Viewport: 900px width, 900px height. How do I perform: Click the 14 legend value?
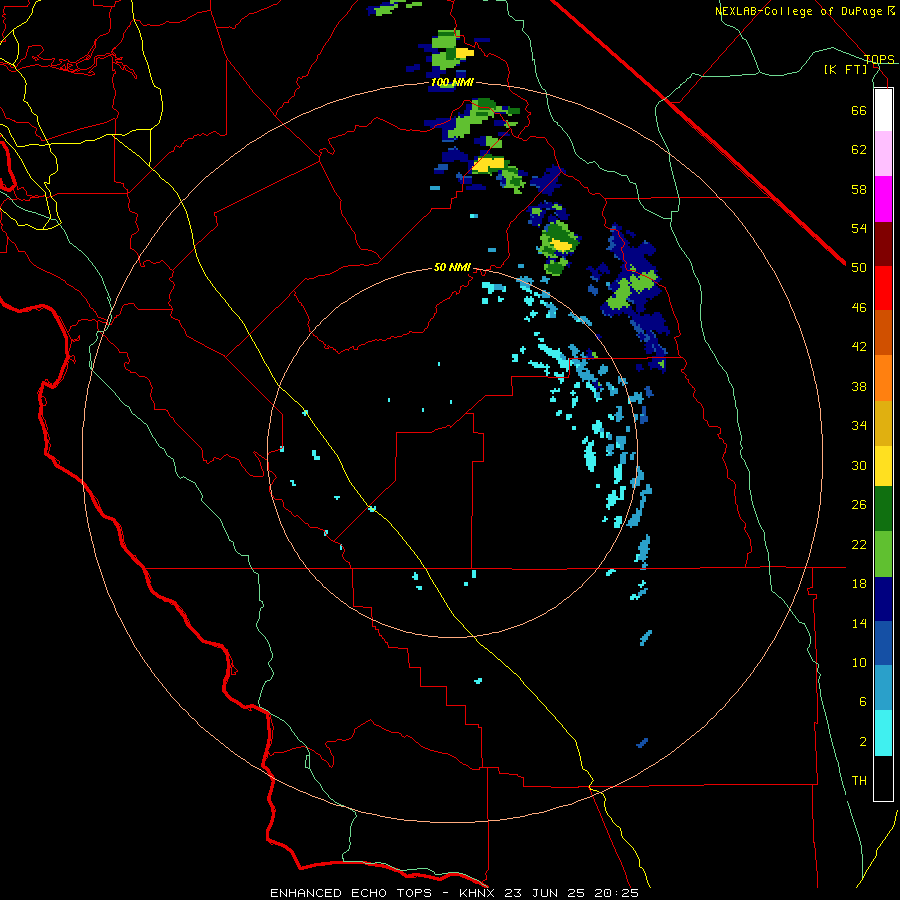click(x=859, y=623)
